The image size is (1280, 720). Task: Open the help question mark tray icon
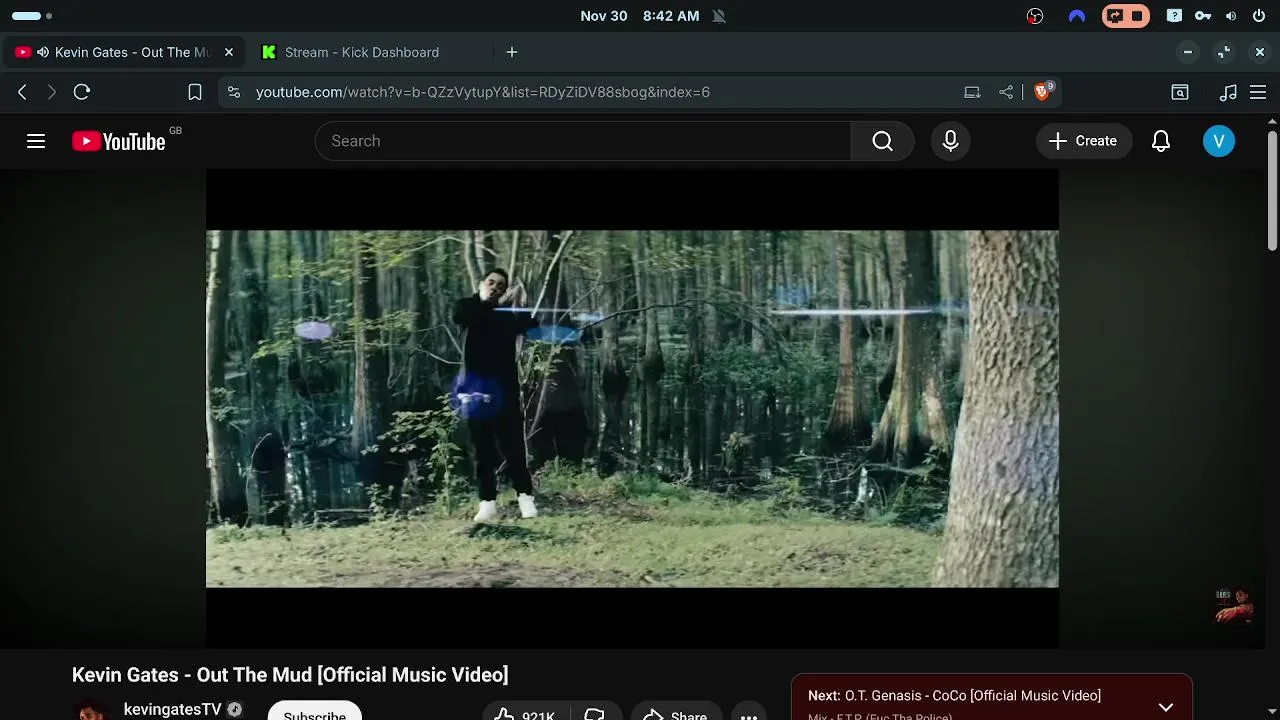click(1174, 16)
